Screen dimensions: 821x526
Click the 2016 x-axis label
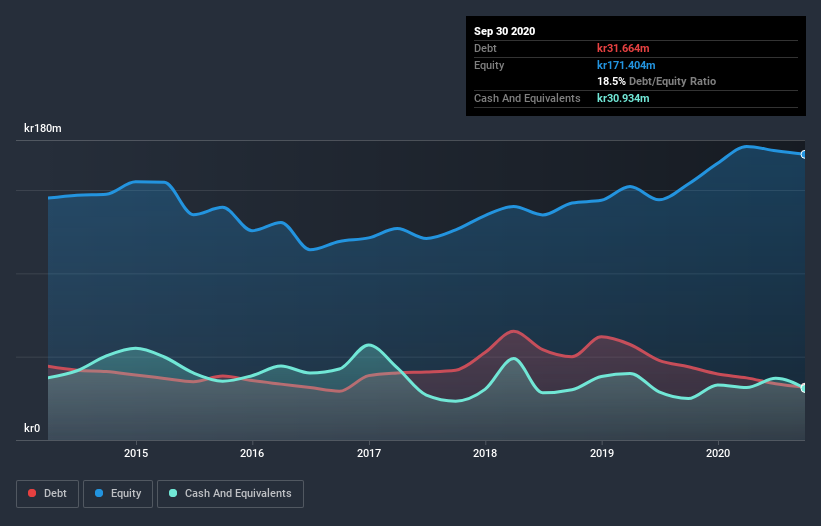252,453
